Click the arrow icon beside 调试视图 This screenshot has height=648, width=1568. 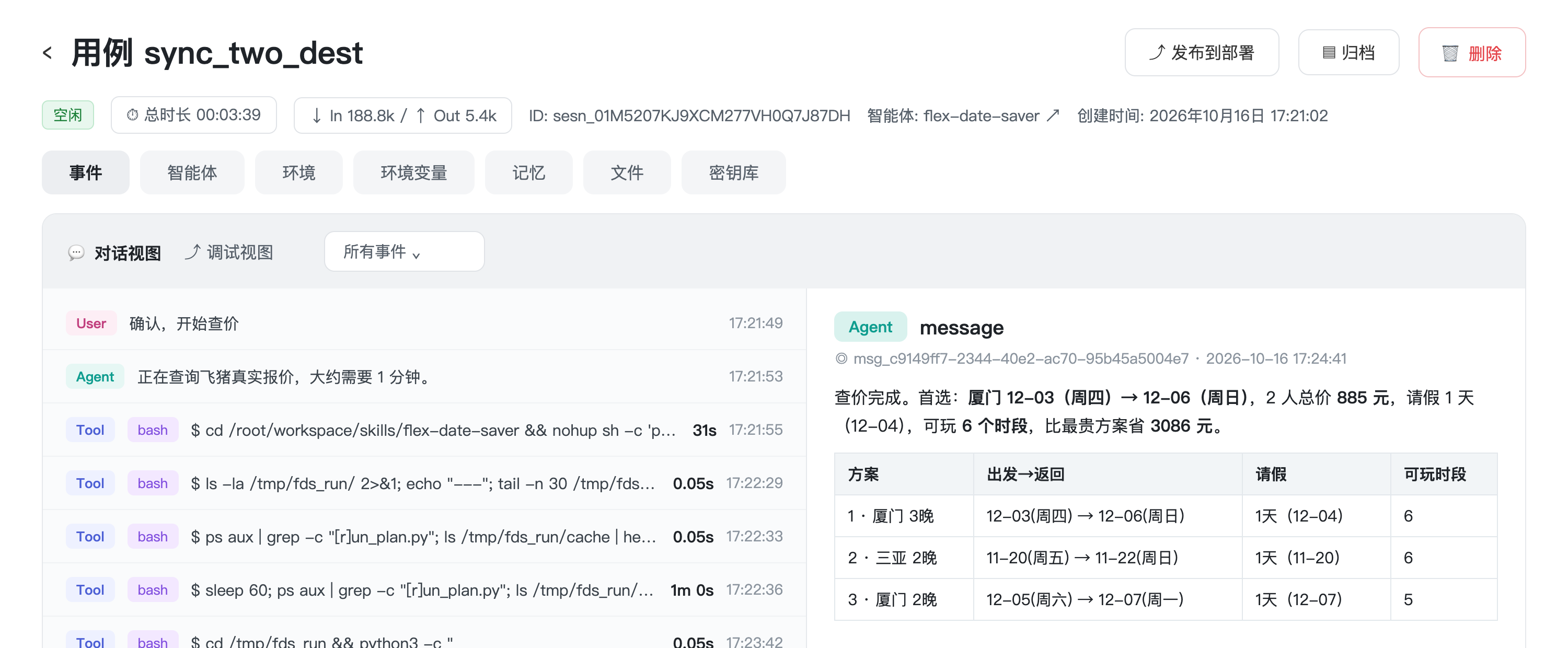tap(192, 252)
